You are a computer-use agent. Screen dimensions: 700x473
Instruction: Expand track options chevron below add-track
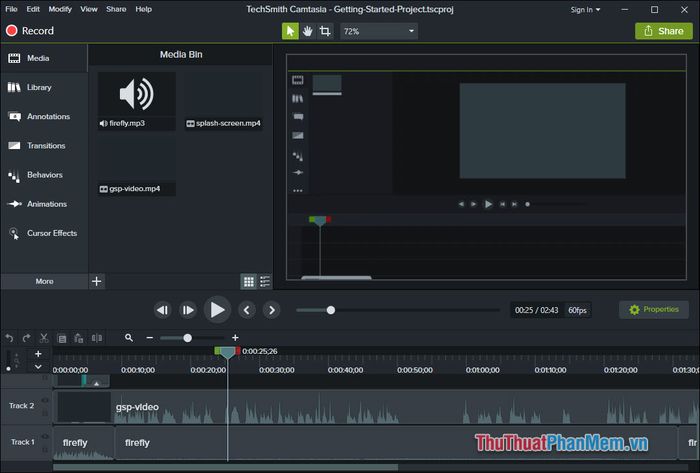pos(38,367)
